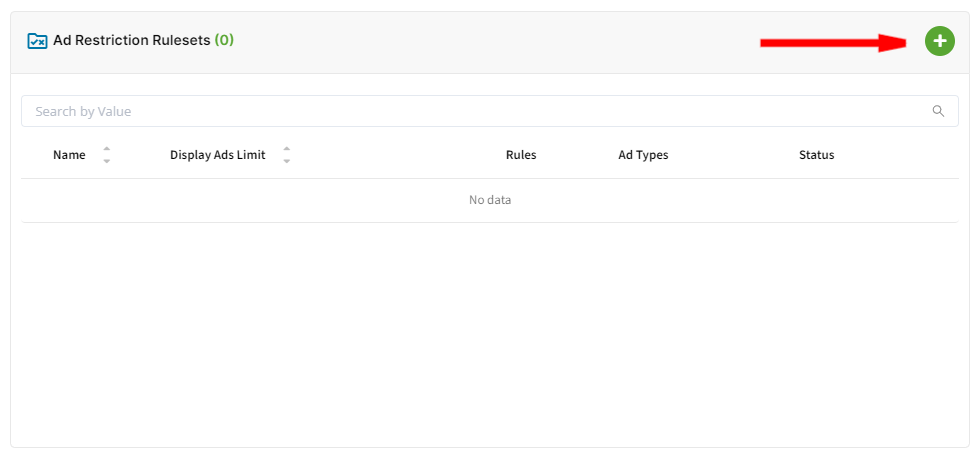This screenshot has height=458, width=973.
Task: Sort Name column ascending with up arrow
Action: coord(107,150)
